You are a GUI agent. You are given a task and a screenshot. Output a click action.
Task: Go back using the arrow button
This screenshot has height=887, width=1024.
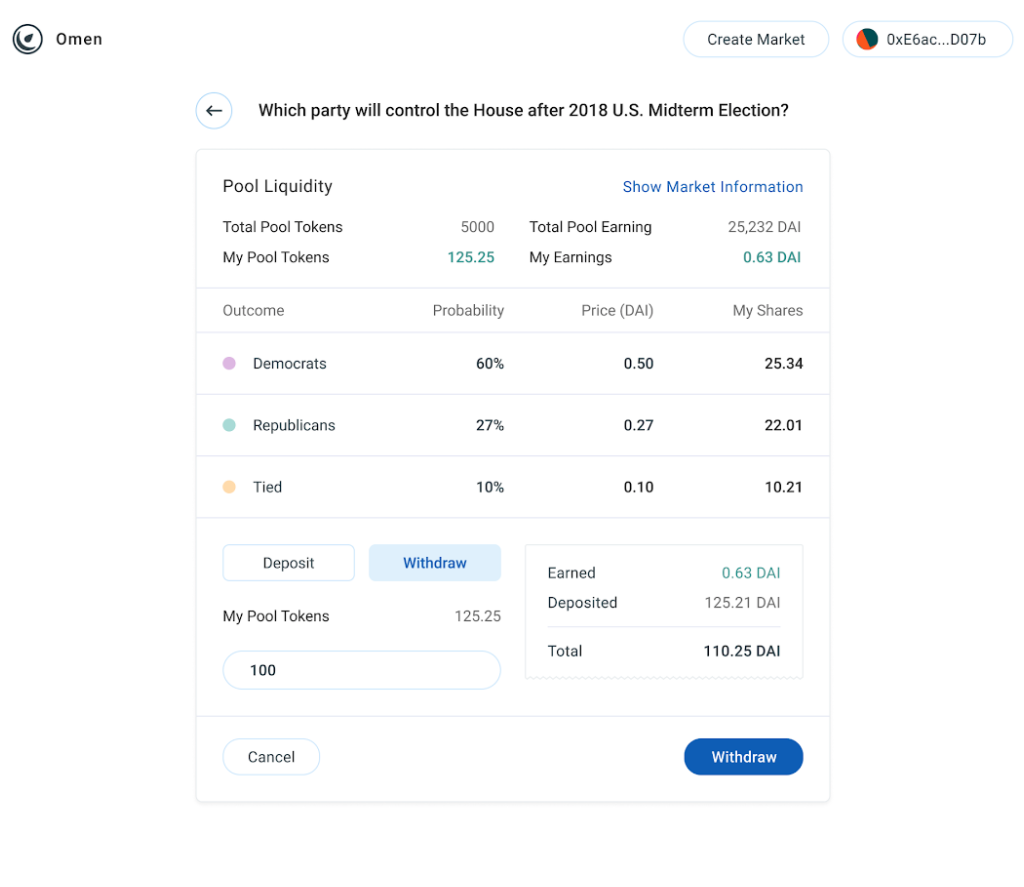tap(214, 111)
